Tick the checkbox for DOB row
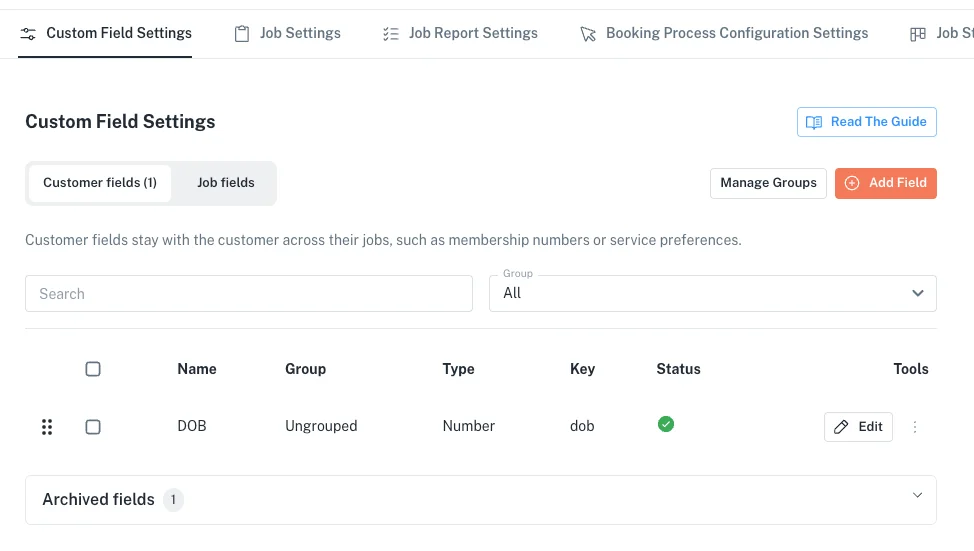This screenshot has height=551, width=974. point(93,427)
